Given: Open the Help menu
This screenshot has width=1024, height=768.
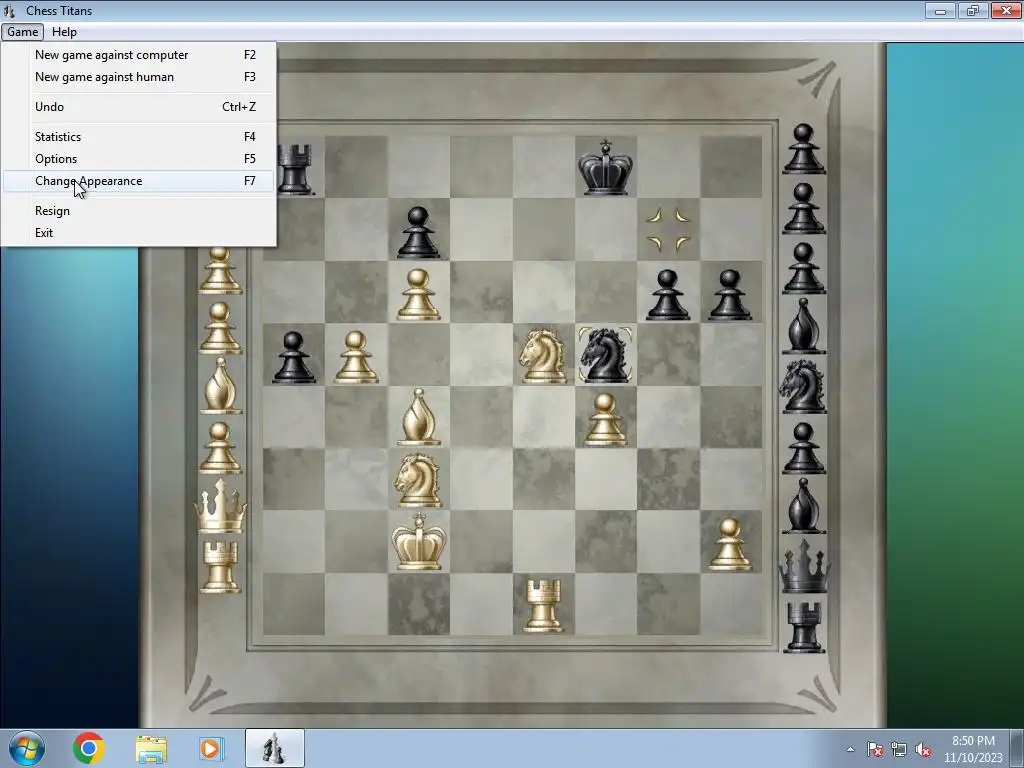Looking at the screenshot, I should 64,32.
